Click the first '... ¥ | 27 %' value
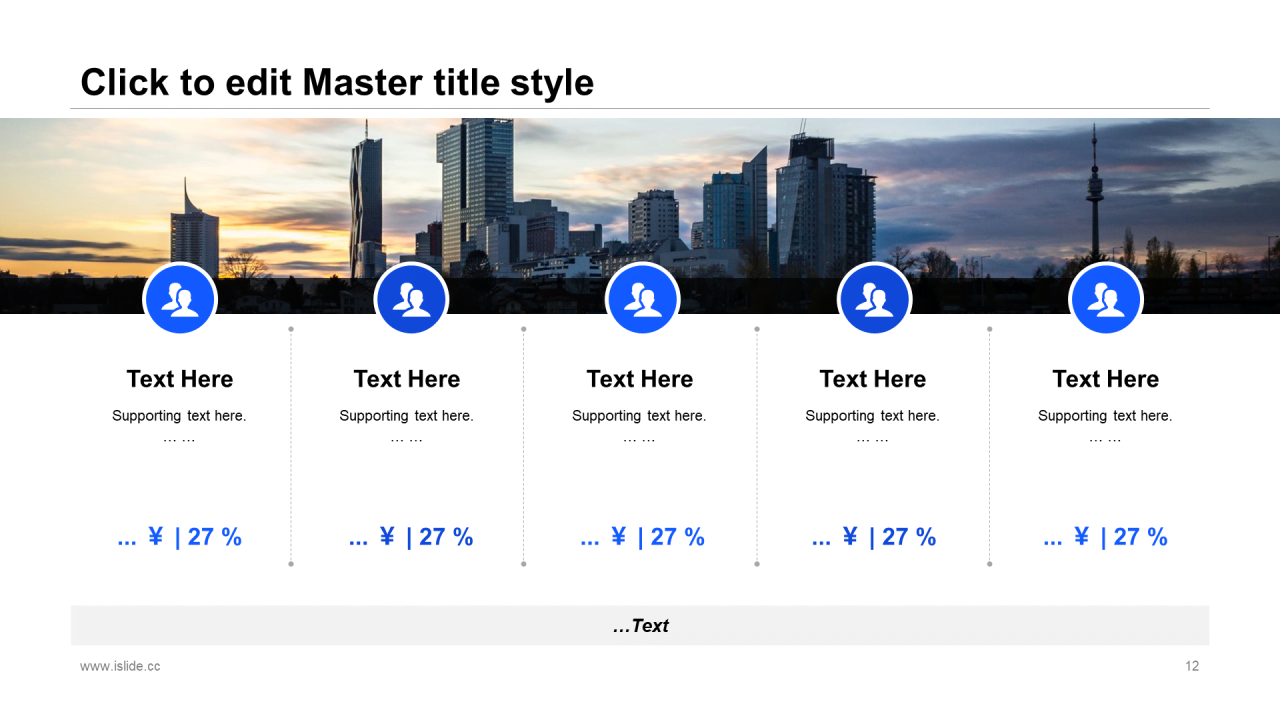1280x720 pixels. coord(180,537)
